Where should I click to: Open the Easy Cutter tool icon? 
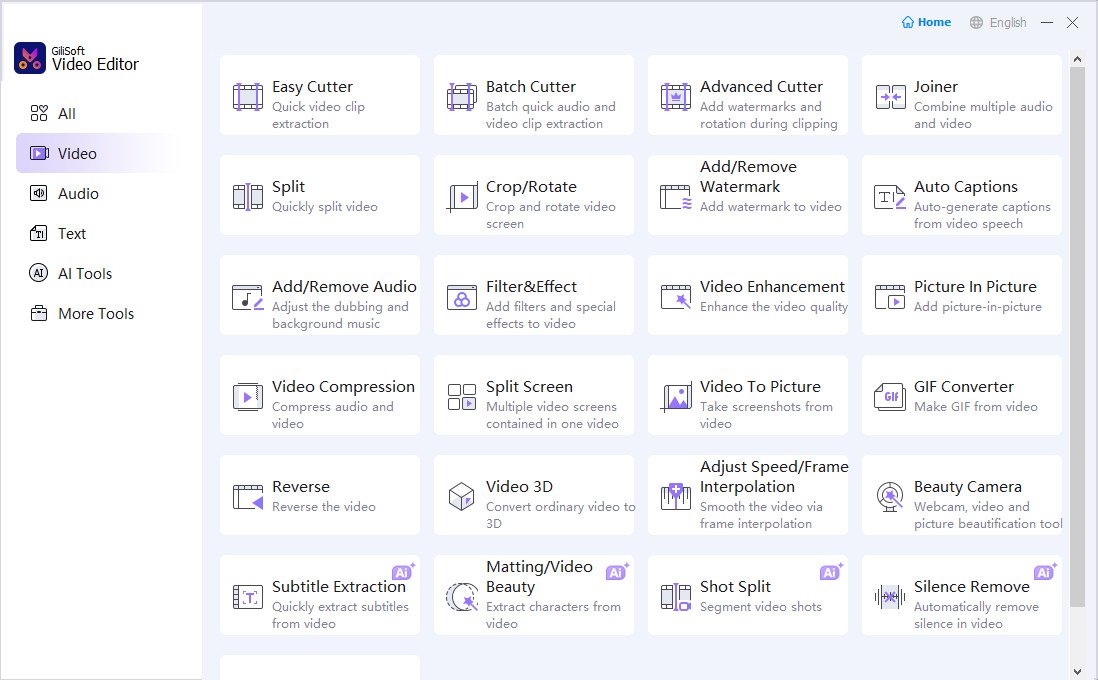[x=247, y=97]
